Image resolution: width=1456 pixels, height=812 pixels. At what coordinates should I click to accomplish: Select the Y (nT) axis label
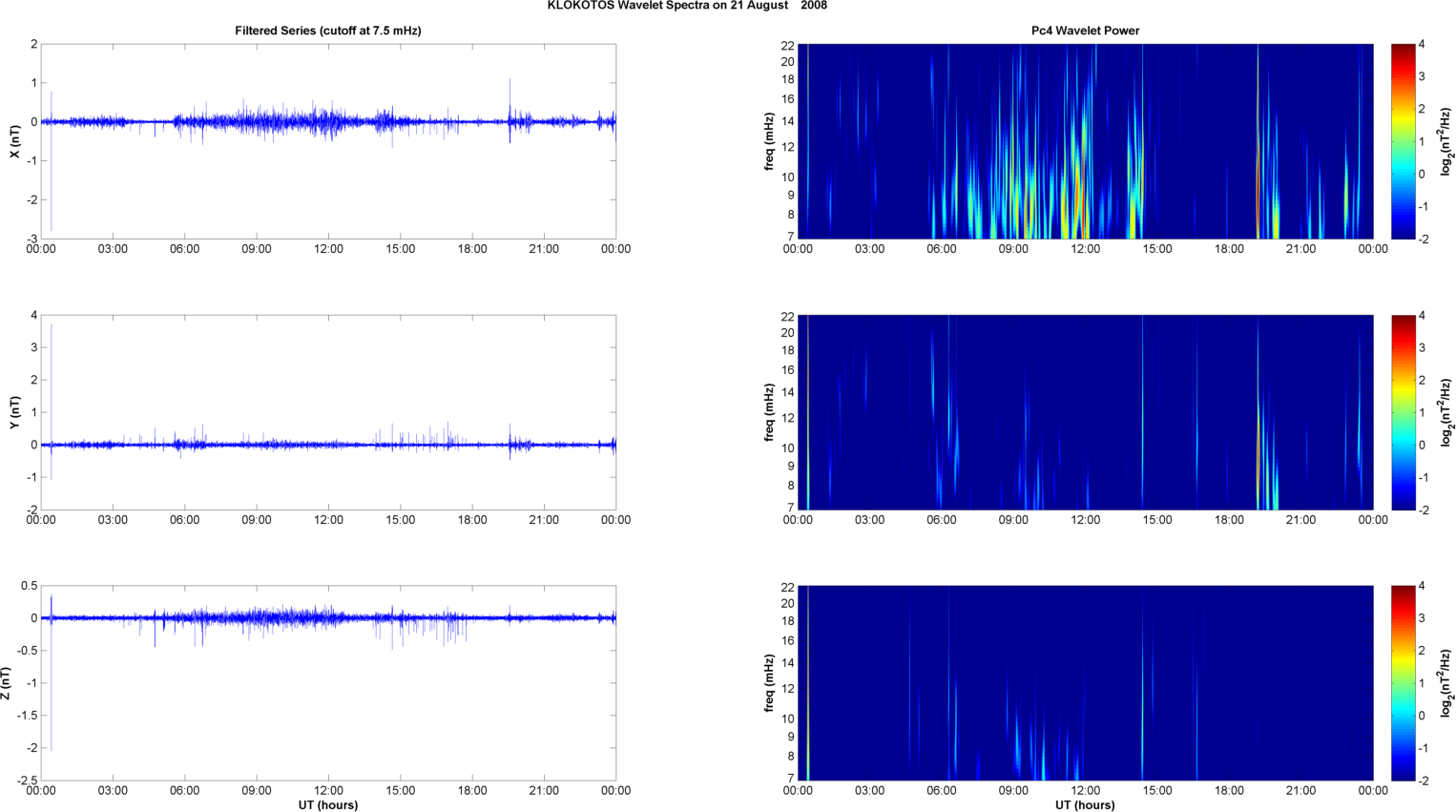(14, 412)
